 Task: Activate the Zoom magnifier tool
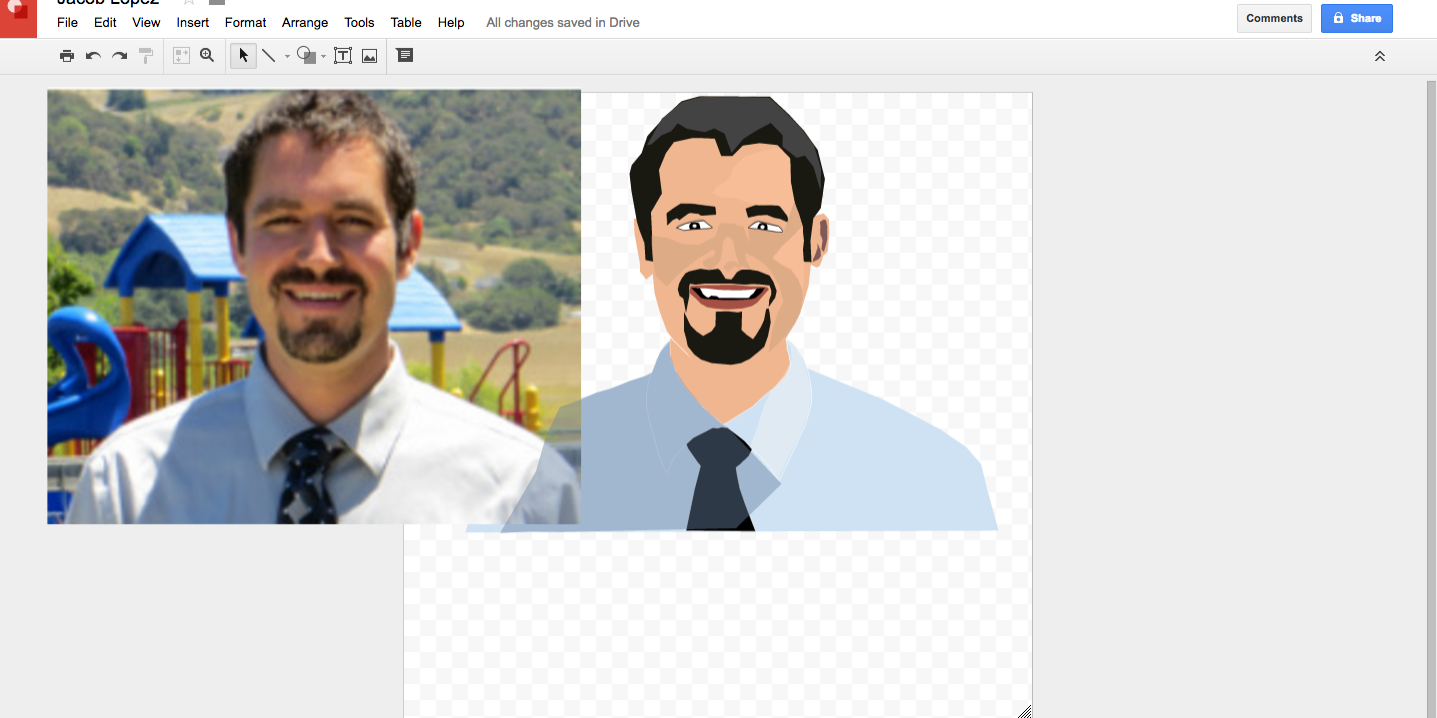click(207, 56)
